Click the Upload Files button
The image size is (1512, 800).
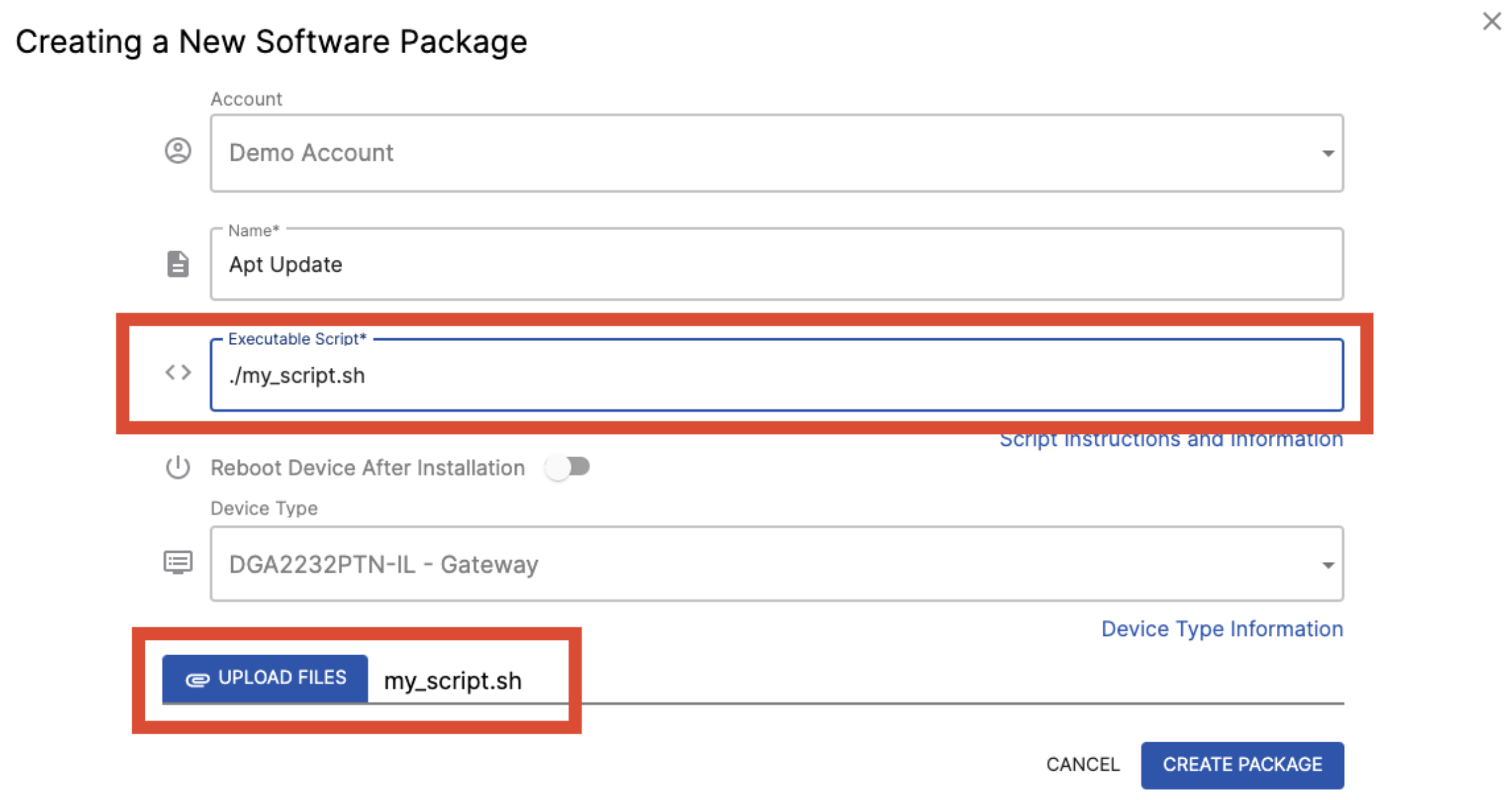266,678
